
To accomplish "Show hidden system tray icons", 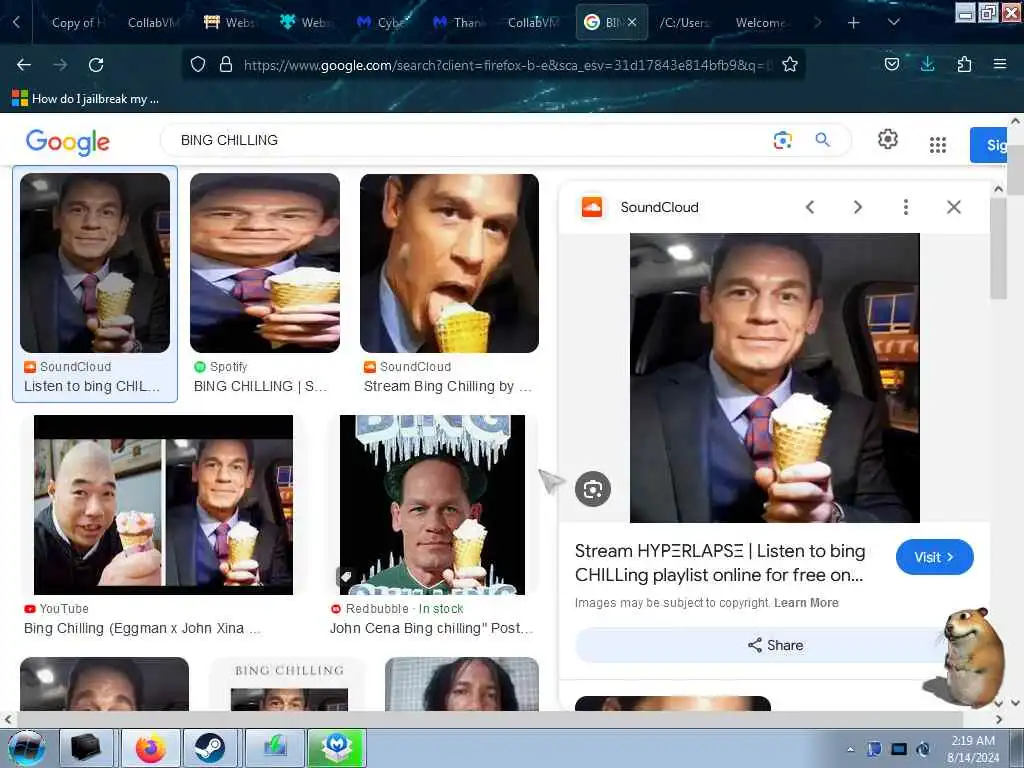I will pos(850,749).
